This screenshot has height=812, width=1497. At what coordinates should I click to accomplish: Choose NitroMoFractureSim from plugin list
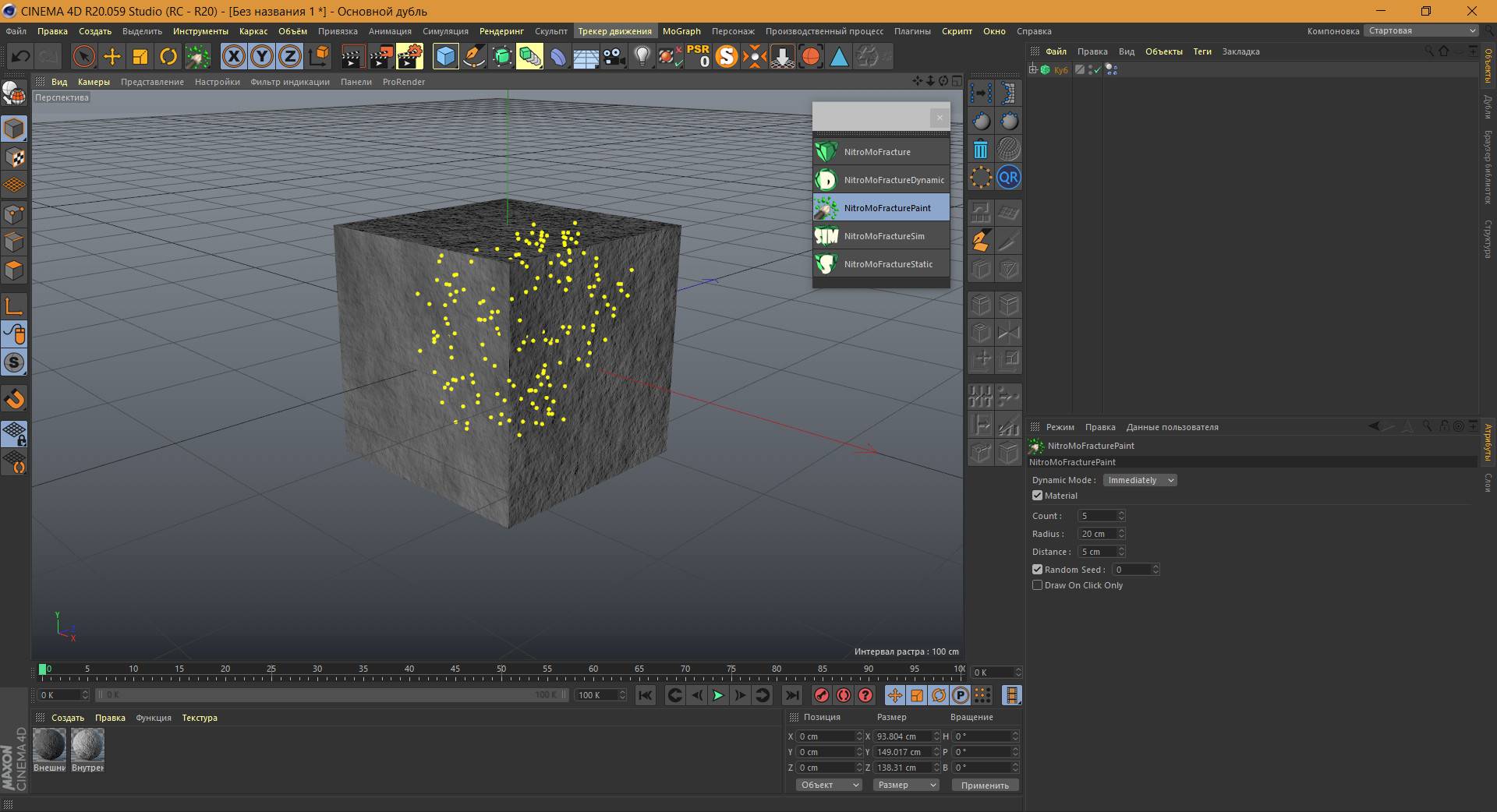pyautogui.click(x=881, y=236)
